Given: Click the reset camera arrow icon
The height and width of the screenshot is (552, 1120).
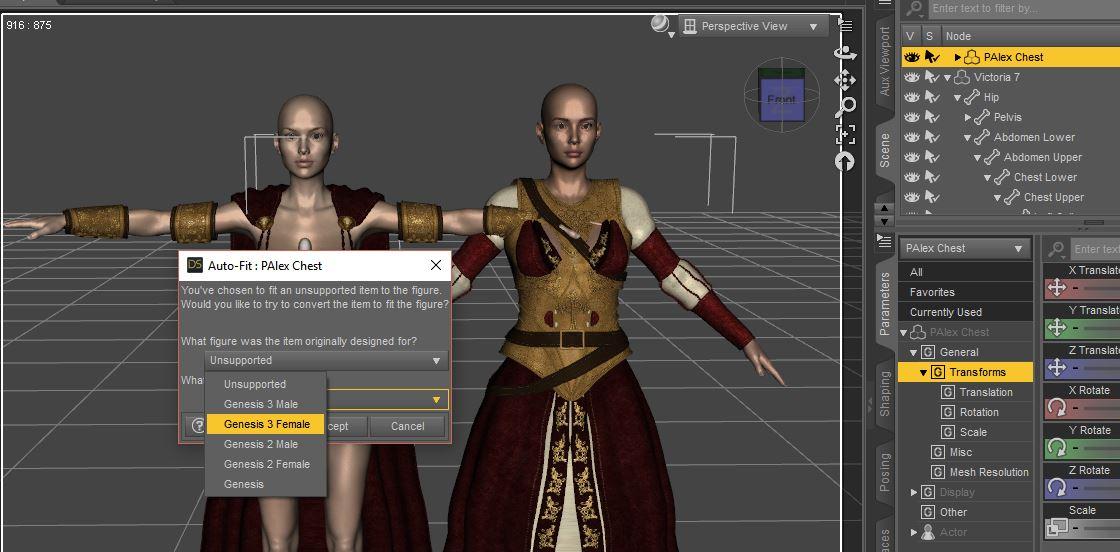Looking at the screenshot, I should click(845, 162).
